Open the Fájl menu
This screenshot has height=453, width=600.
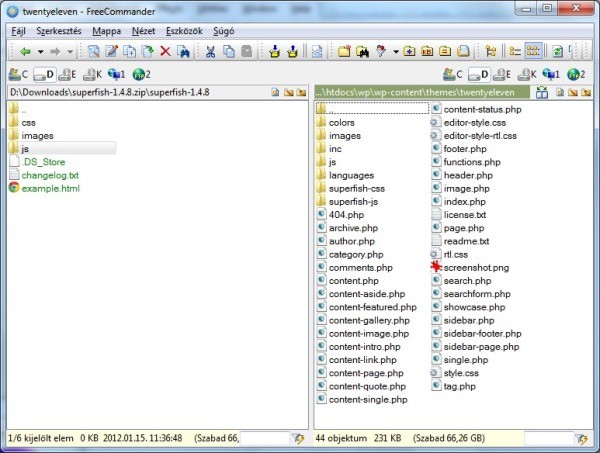(x=18, y=31)
